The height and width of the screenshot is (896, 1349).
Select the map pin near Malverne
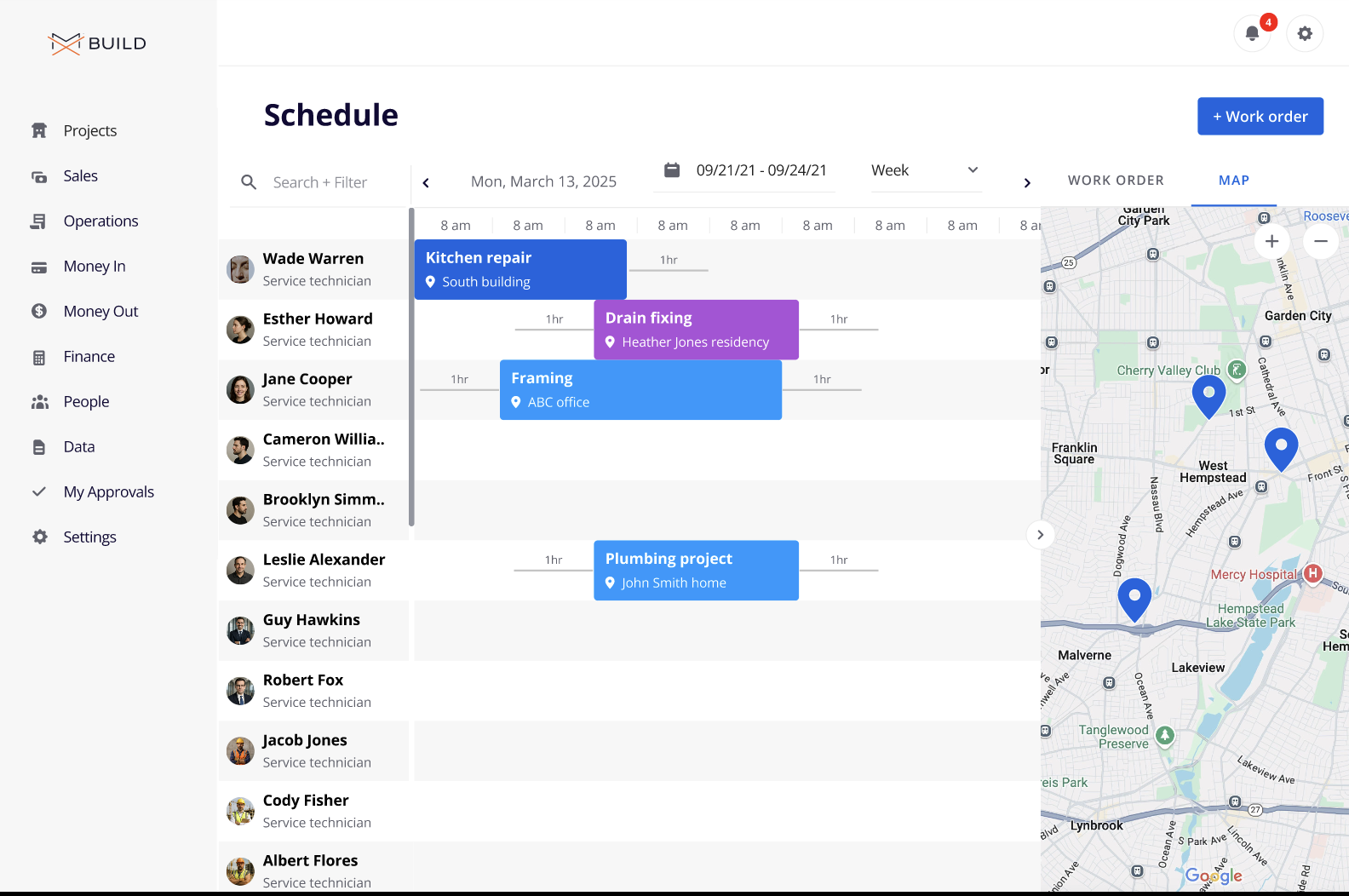(1134, 597)
